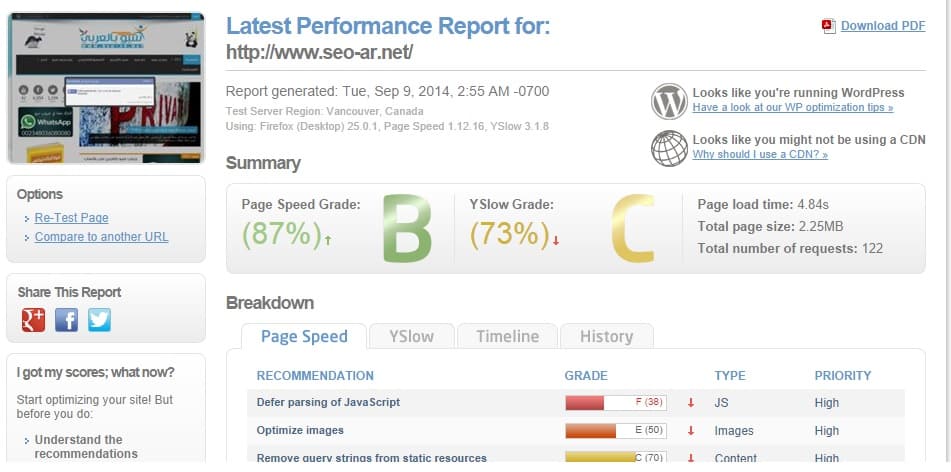Click Re-Test Page link
This screenshot has width=951, height=472.
point(72,218)
